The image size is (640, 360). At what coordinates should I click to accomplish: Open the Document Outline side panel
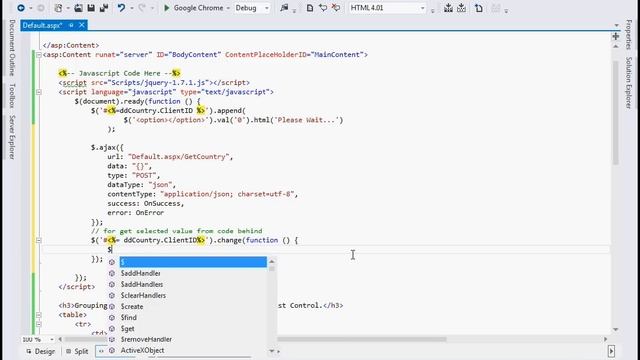tap(12, 48)
